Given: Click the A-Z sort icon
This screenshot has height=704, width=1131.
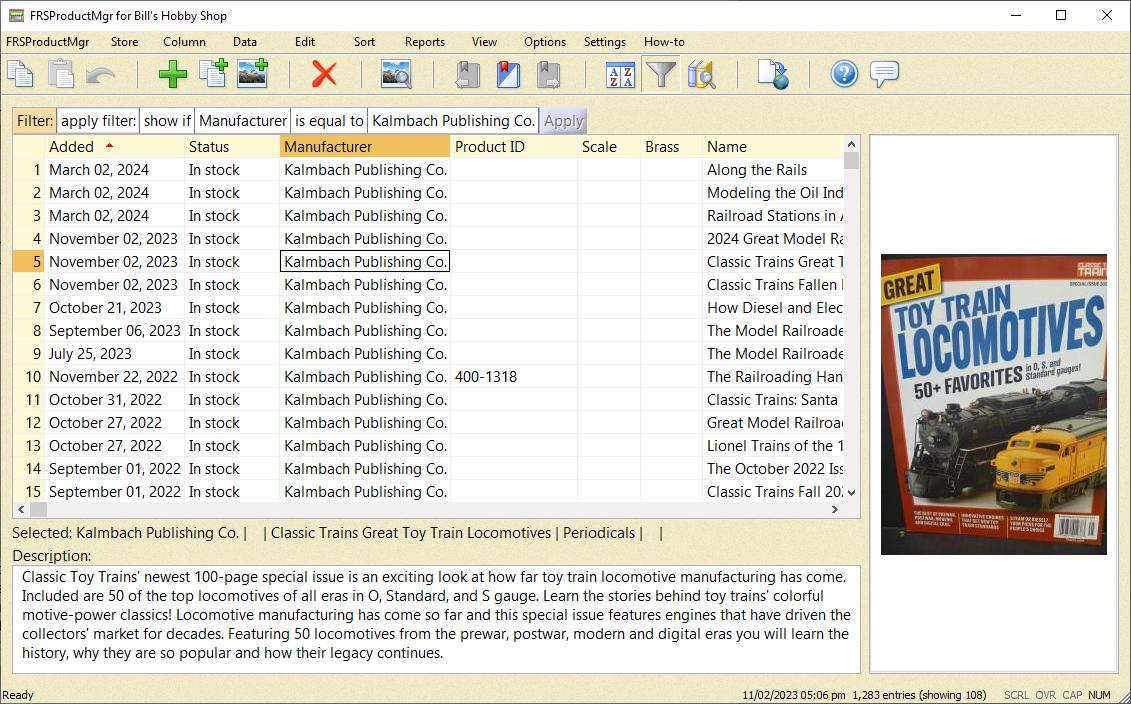Looking at the screenshot, I should [x=620, y=74].
